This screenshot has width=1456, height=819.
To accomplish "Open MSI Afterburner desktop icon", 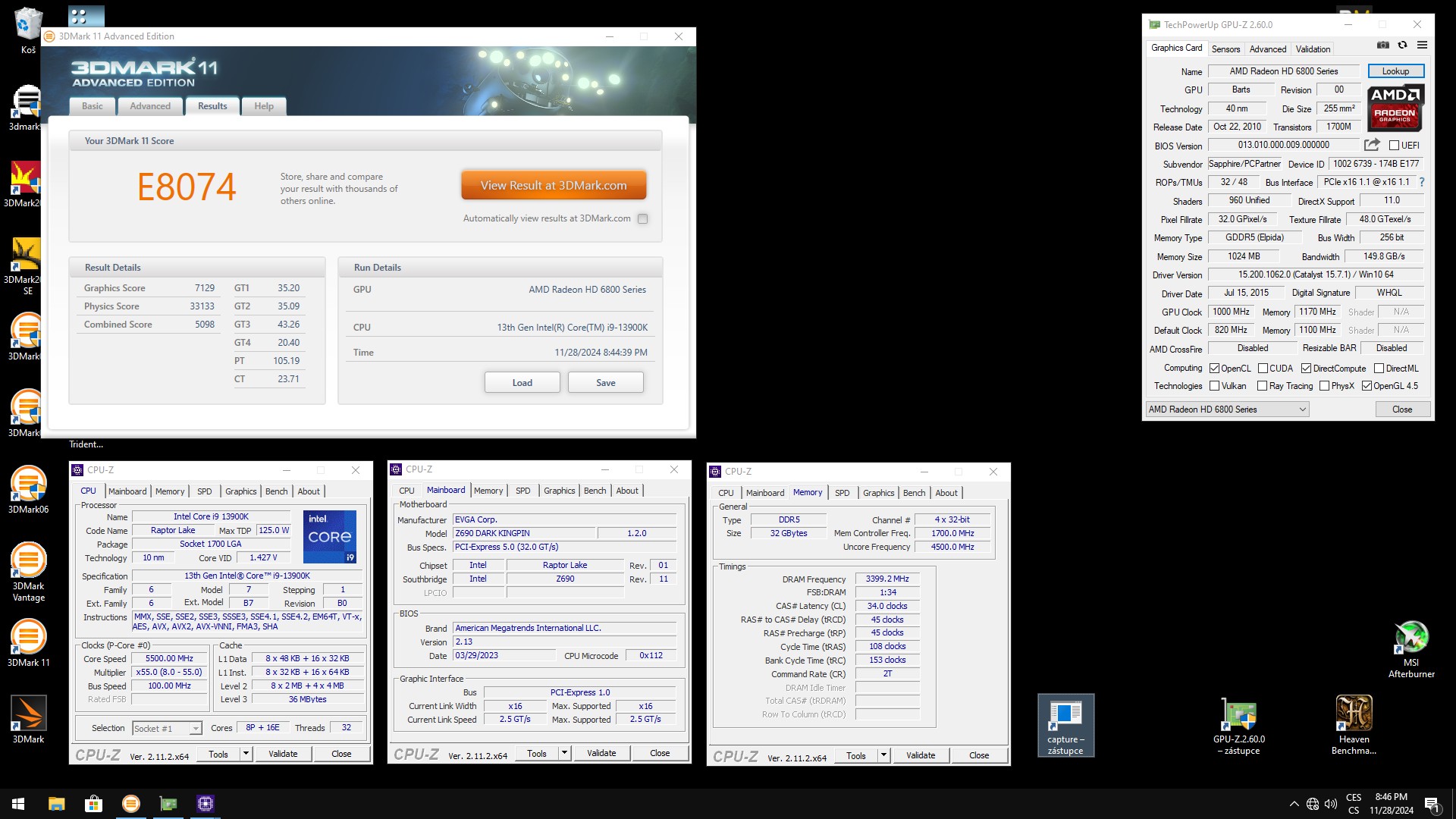I will tap(1411, 649).
